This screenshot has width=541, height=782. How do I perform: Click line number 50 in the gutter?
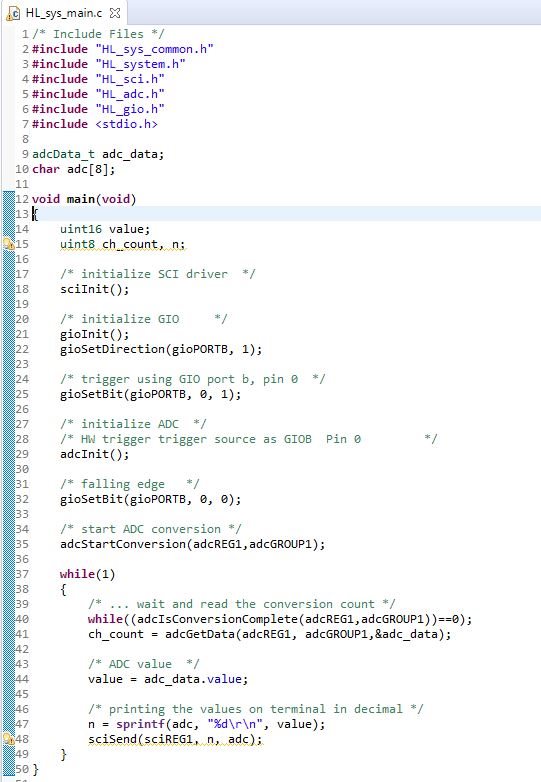click(x=22, y=769)
